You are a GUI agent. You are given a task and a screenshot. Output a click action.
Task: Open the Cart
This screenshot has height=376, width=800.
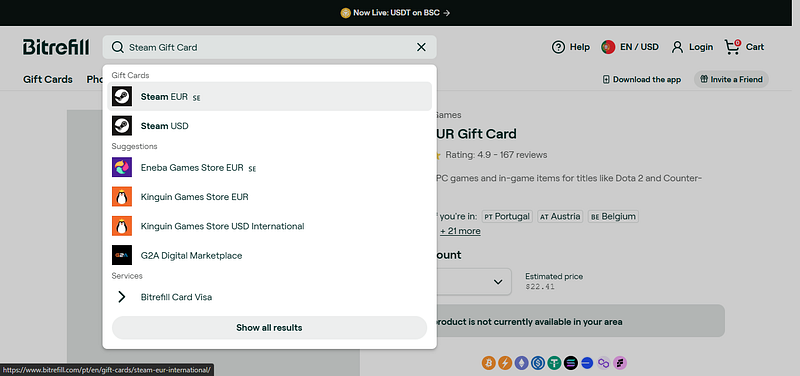tap(744, 47)
